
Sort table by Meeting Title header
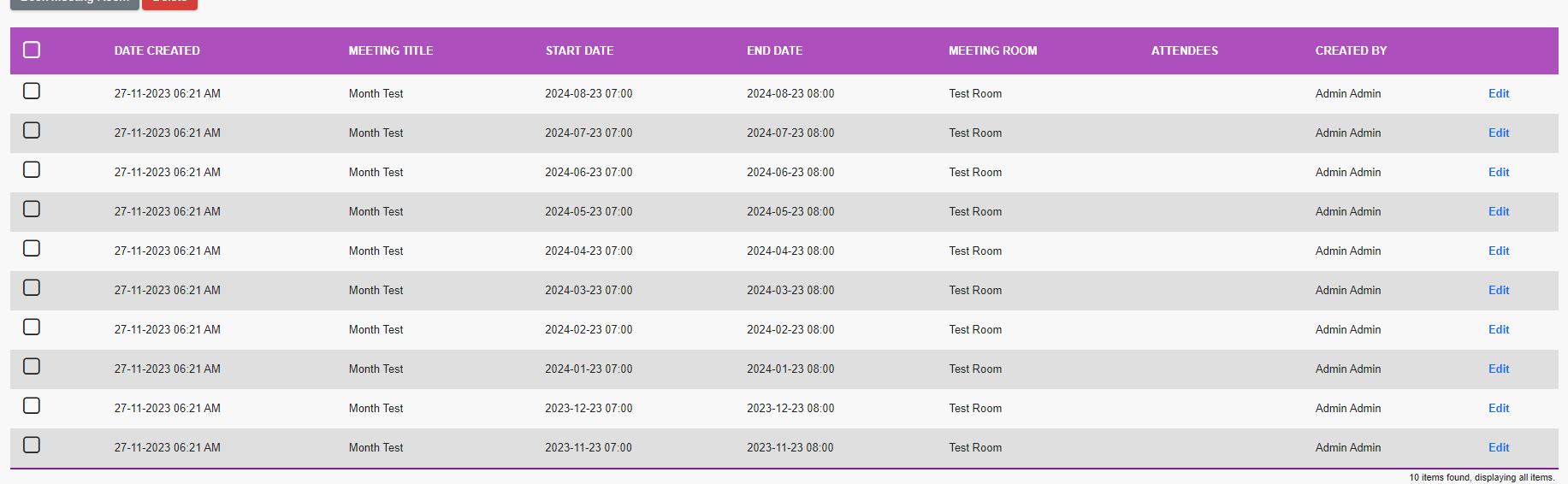click(391, 50)
